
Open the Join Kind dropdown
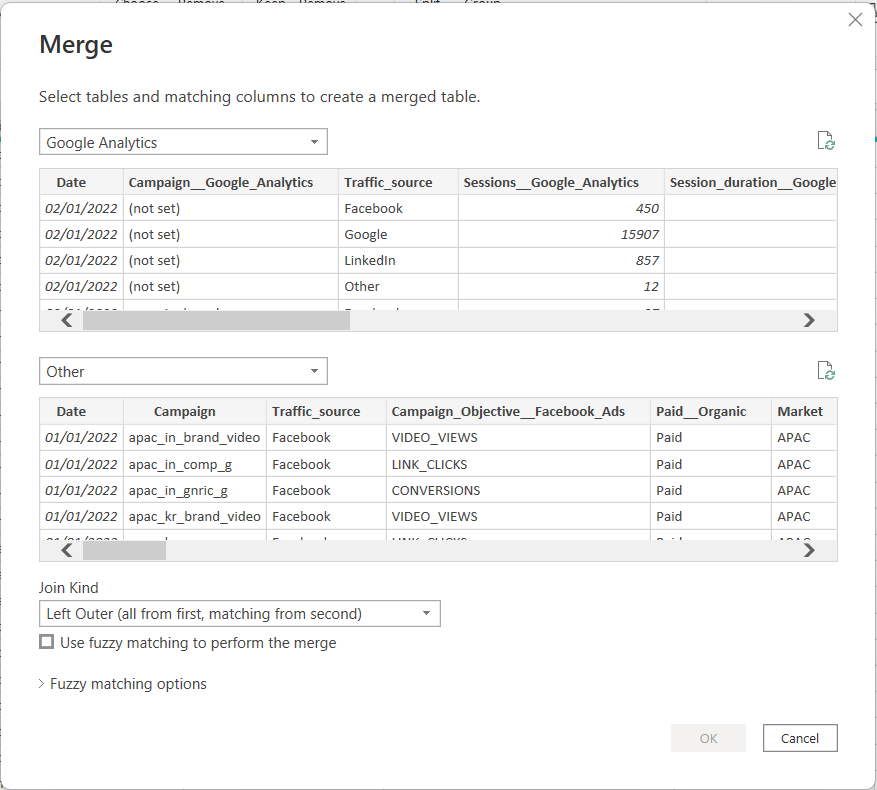pyautogui.click(x=239, y=614)
